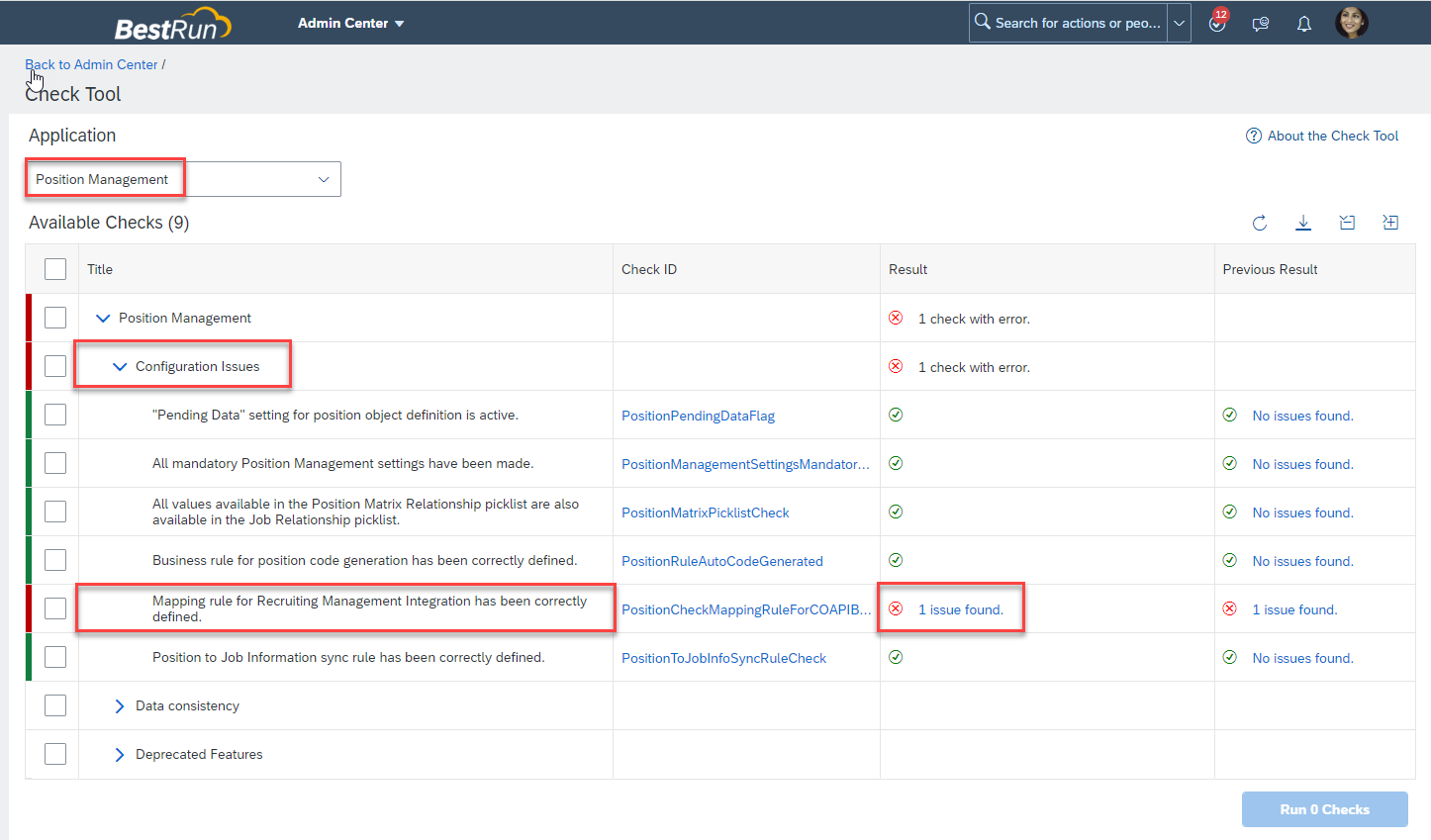Select checkbox for Pending Data setting check
Image resolution: width=1431 pixels, height=840 pixels.
(55, 415)
